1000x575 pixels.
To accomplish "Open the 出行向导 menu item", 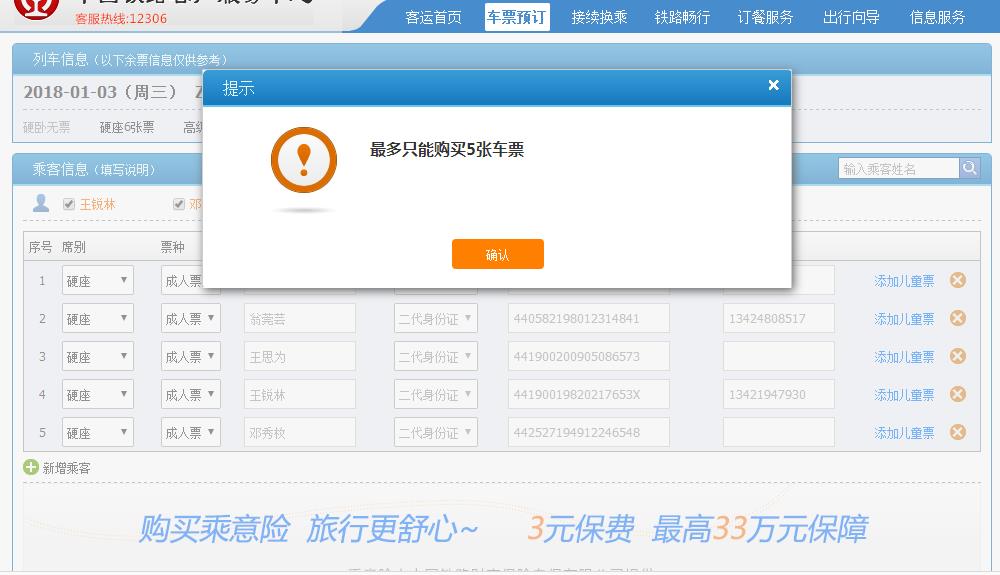I will pyautogui.click(x=851, y=17).
